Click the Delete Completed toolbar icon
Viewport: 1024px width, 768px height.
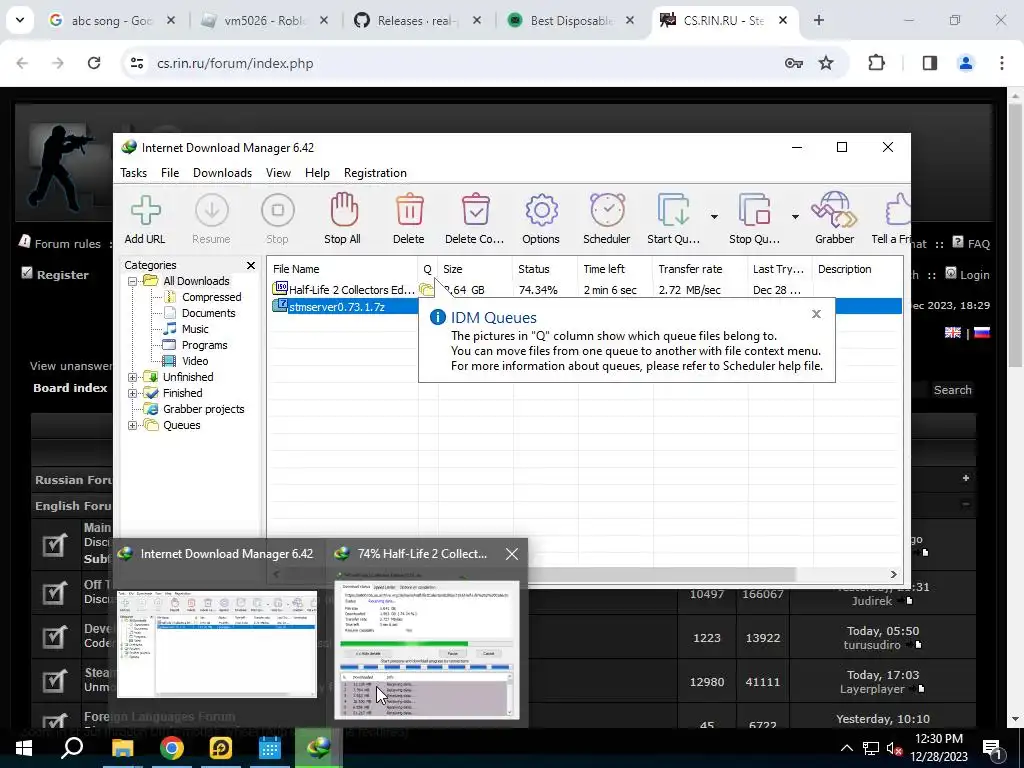475,210
